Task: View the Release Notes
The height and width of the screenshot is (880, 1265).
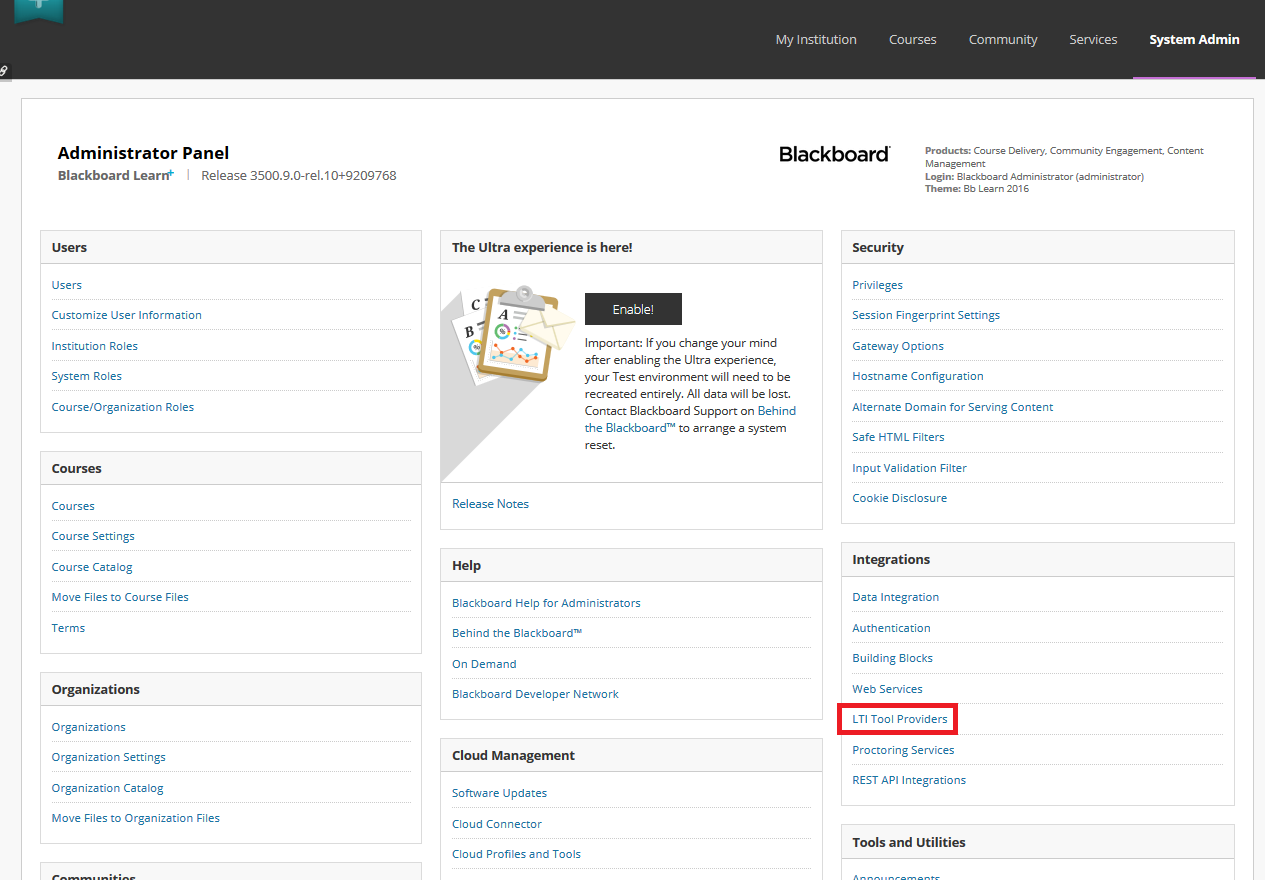Action: (491, 504)
